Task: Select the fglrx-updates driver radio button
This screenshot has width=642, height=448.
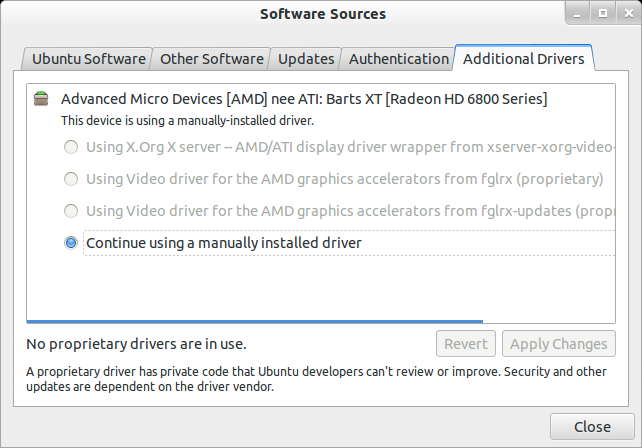Action: (x=71, y=212)
